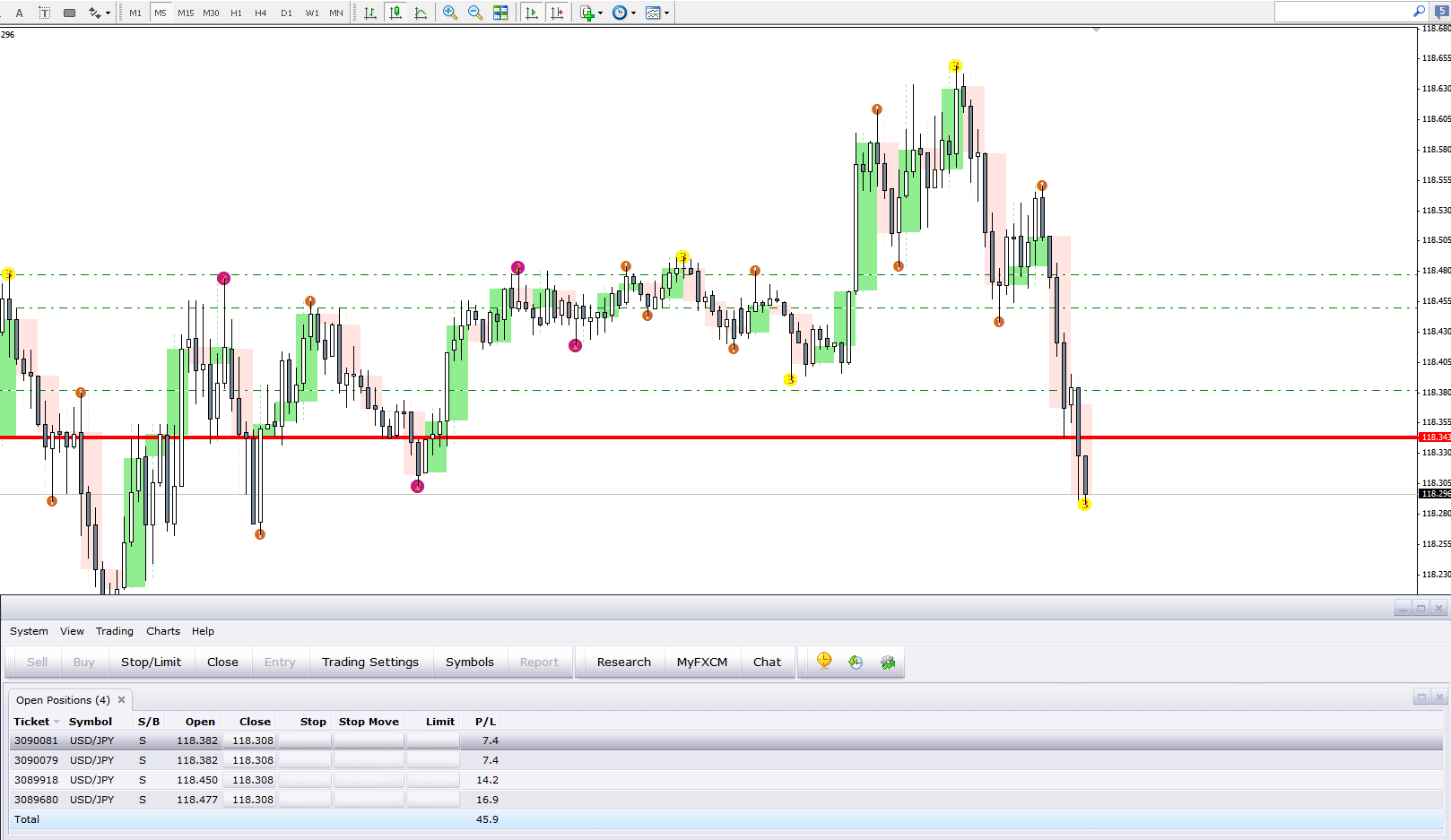Click the gear with green arrow icon
This screenshot has width=1451, height=840.
click(x=888, y=662)
